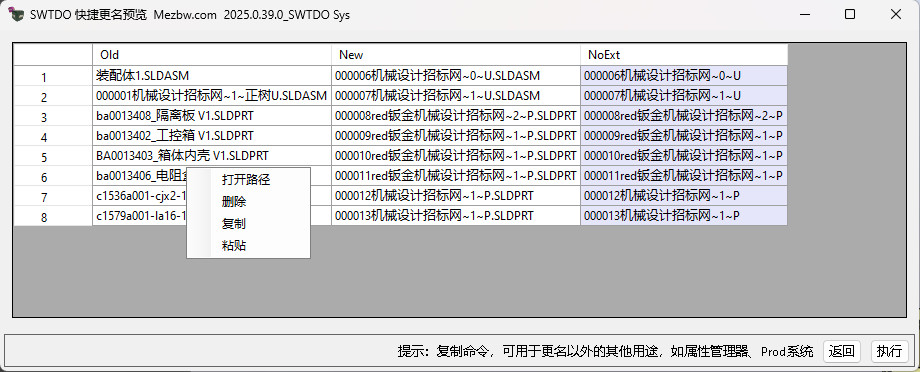The height and width of the screenshot is (372, 920).
Task: Click the New column header
Action: (456, 55)
